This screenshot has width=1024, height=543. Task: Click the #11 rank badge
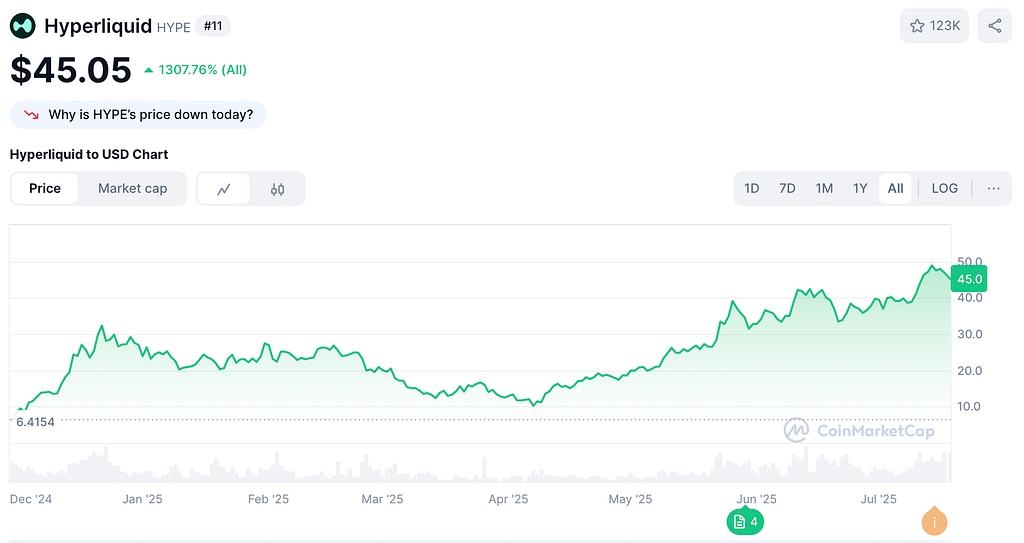(x=213, y=26)
